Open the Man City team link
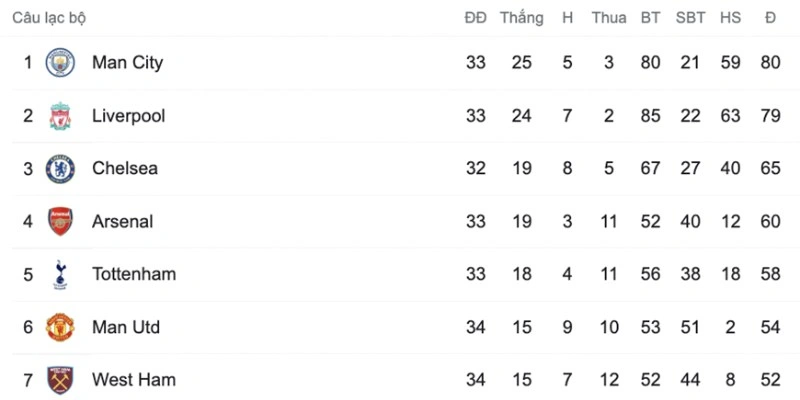 (127, 63)
